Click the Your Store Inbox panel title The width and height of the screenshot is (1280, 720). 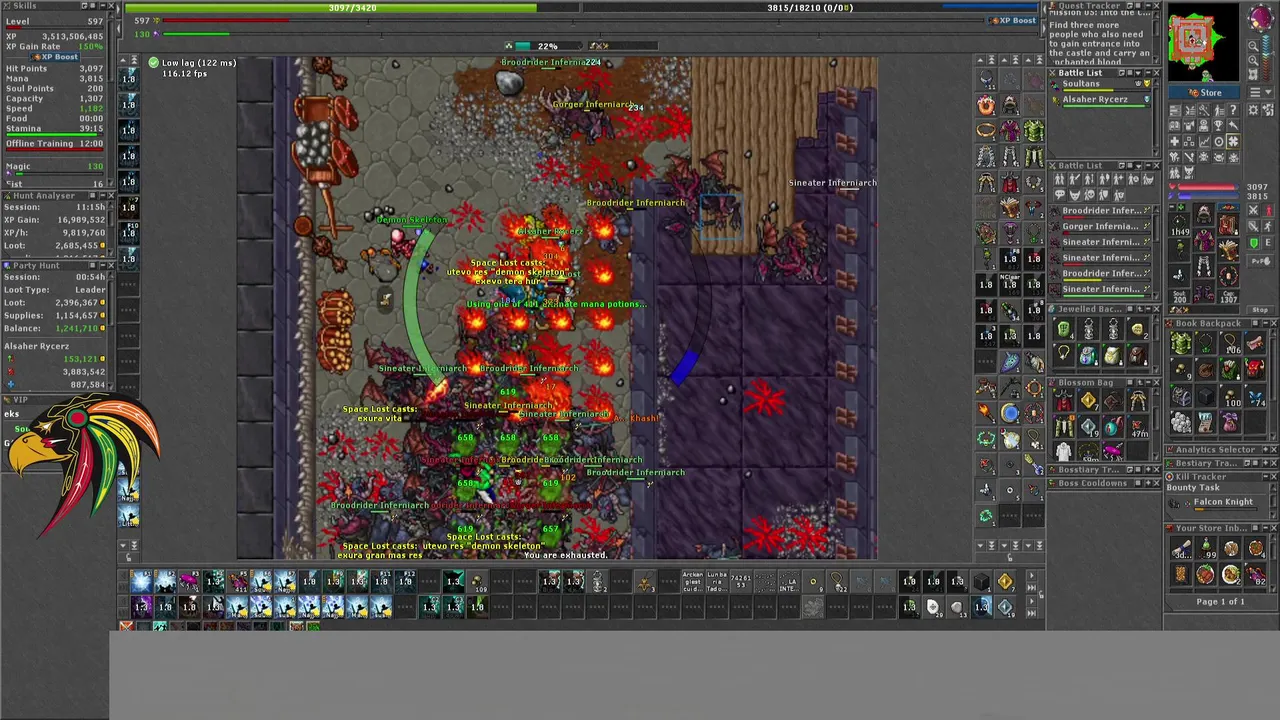point(1211,528)
